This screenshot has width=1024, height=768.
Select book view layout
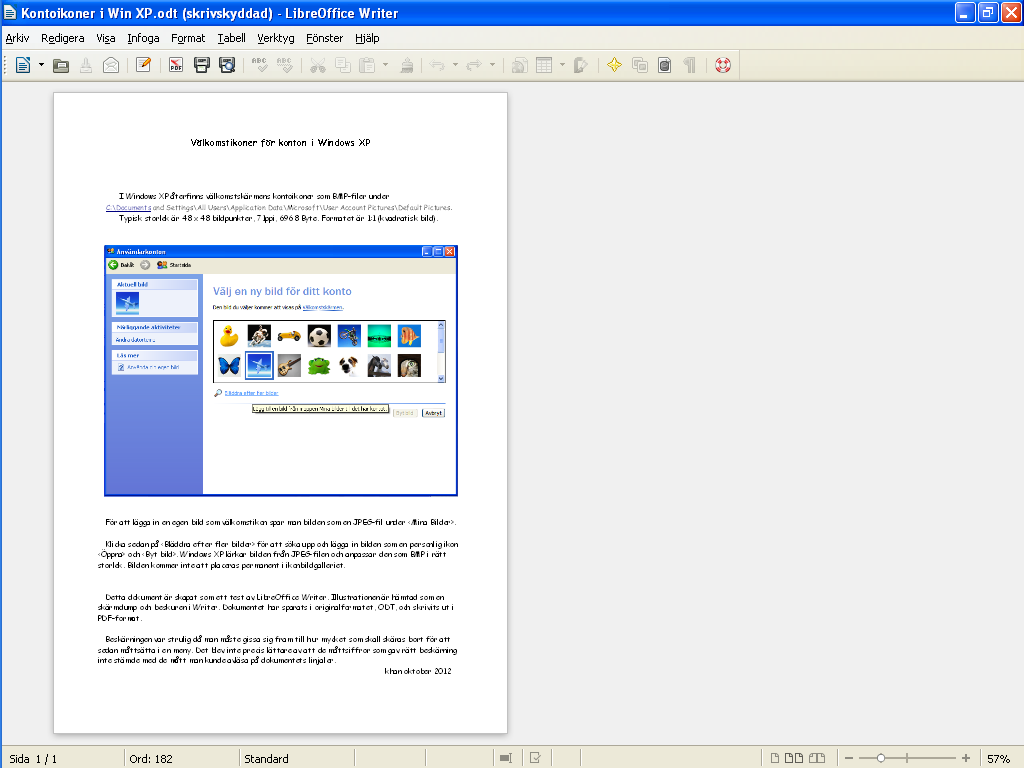(817, 758)
